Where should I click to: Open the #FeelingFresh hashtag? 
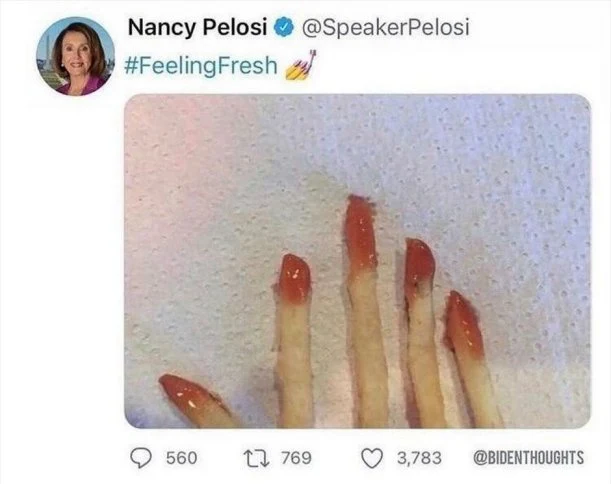point(201,65)
